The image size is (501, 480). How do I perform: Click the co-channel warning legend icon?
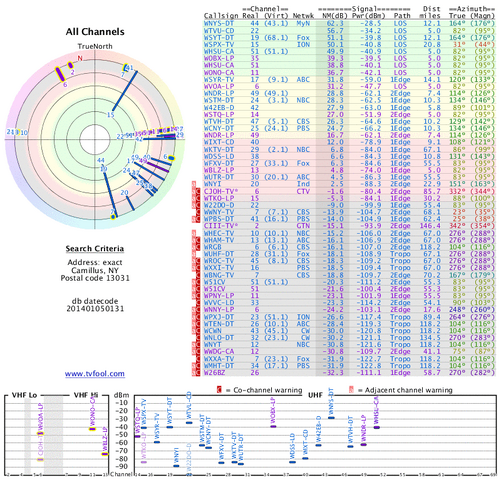click(219, 390)
